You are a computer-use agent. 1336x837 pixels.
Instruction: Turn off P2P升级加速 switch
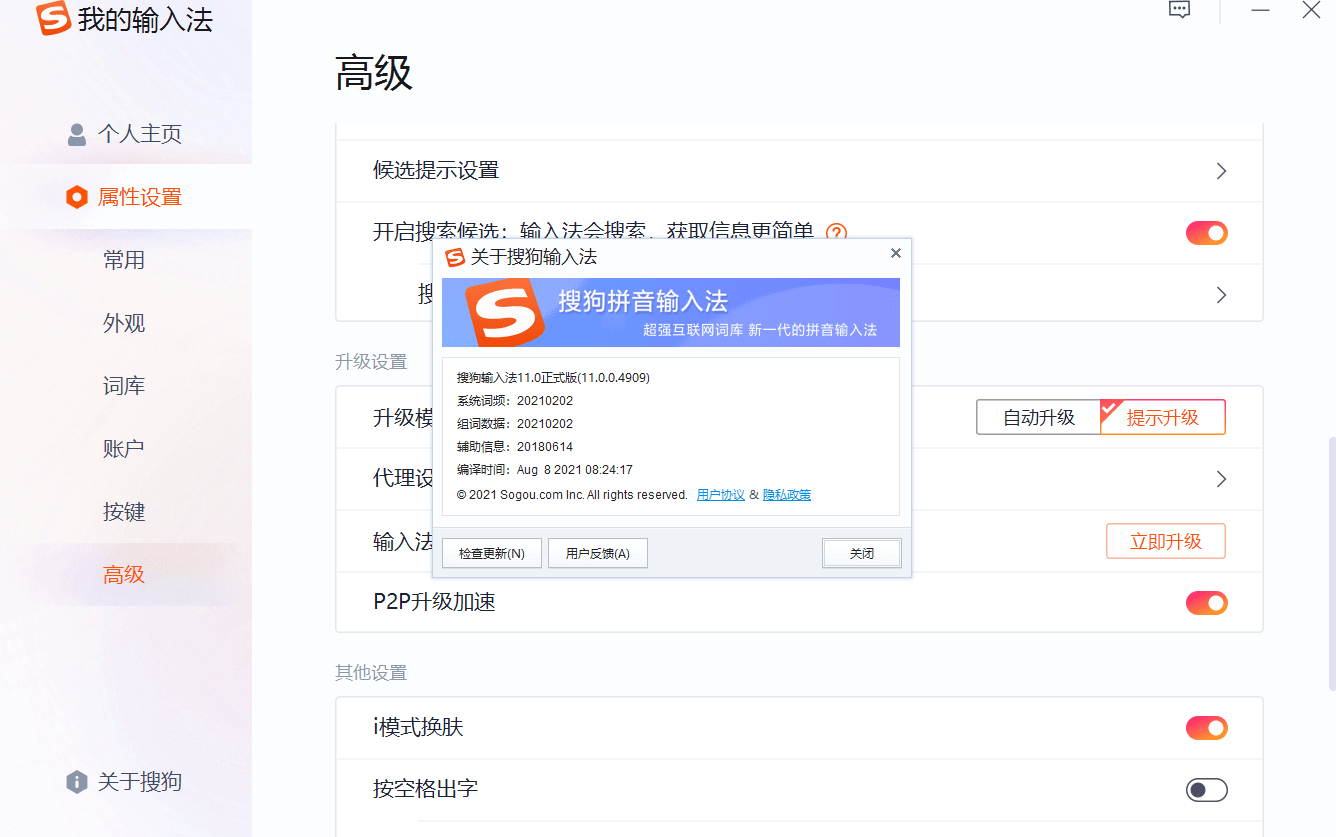(1206, 603)
